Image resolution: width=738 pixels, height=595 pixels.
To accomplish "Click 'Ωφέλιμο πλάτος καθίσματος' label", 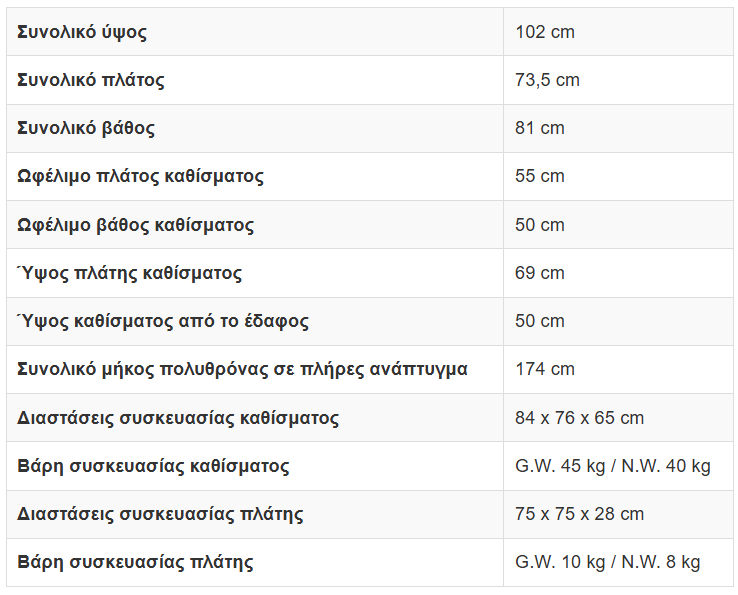I will [x=140, y=176].
